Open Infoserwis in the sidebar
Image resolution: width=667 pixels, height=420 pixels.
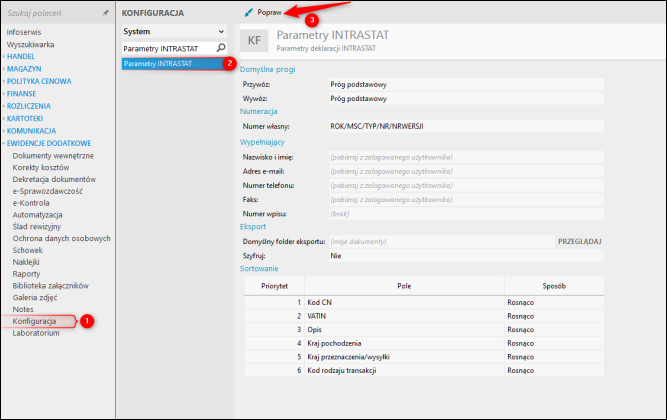(x=24, y=32)
